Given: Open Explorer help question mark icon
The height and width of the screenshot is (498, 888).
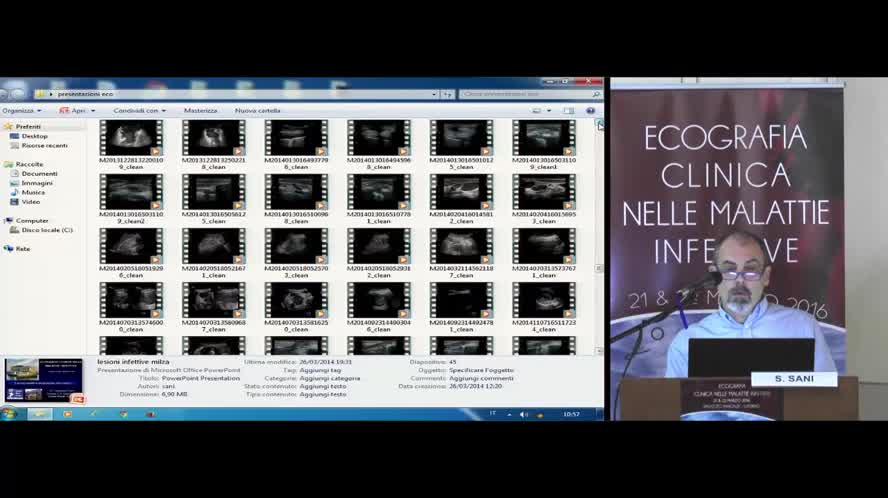Looking at the screenshot, I should pyautogui.click(x=590, y=110).
